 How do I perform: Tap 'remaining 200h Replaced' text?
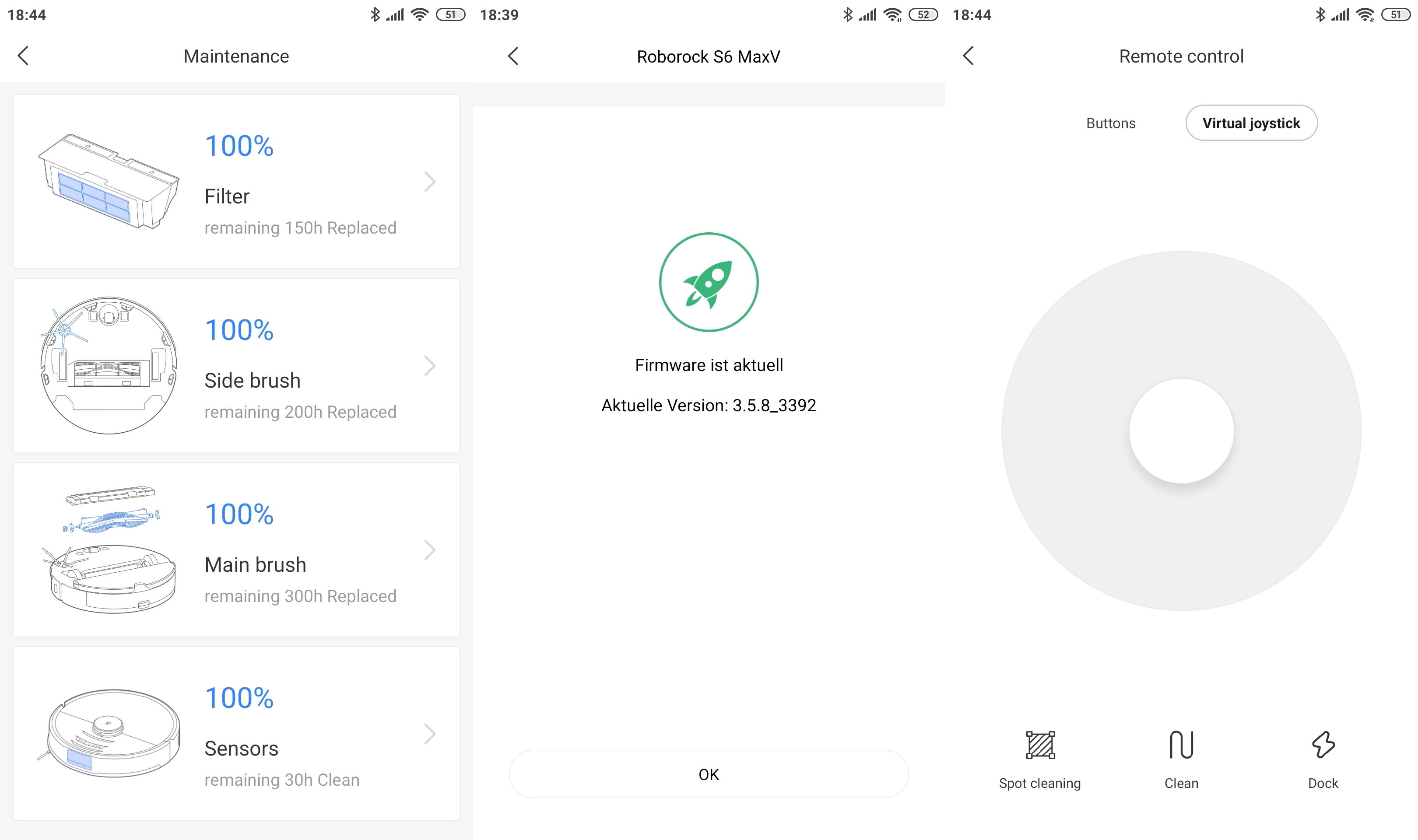point(300,412)
